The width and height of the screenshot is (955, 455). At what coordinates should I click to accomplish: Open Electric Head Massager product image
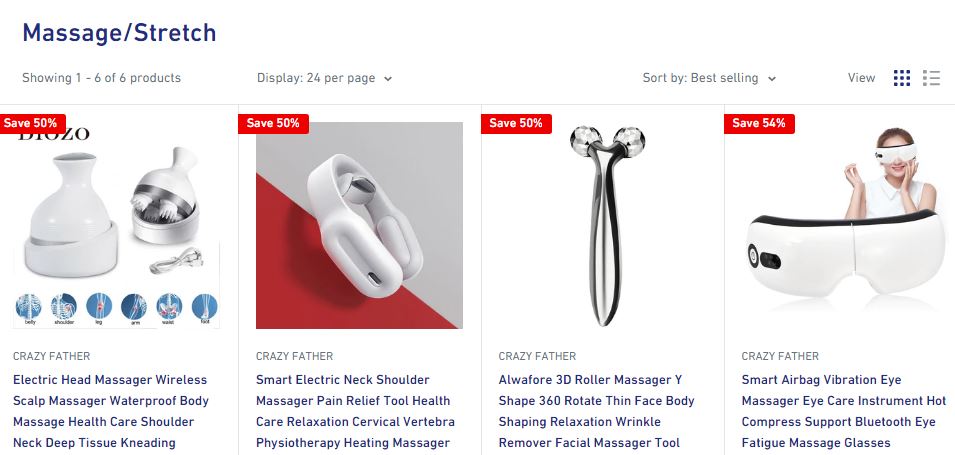coord(116,225)
